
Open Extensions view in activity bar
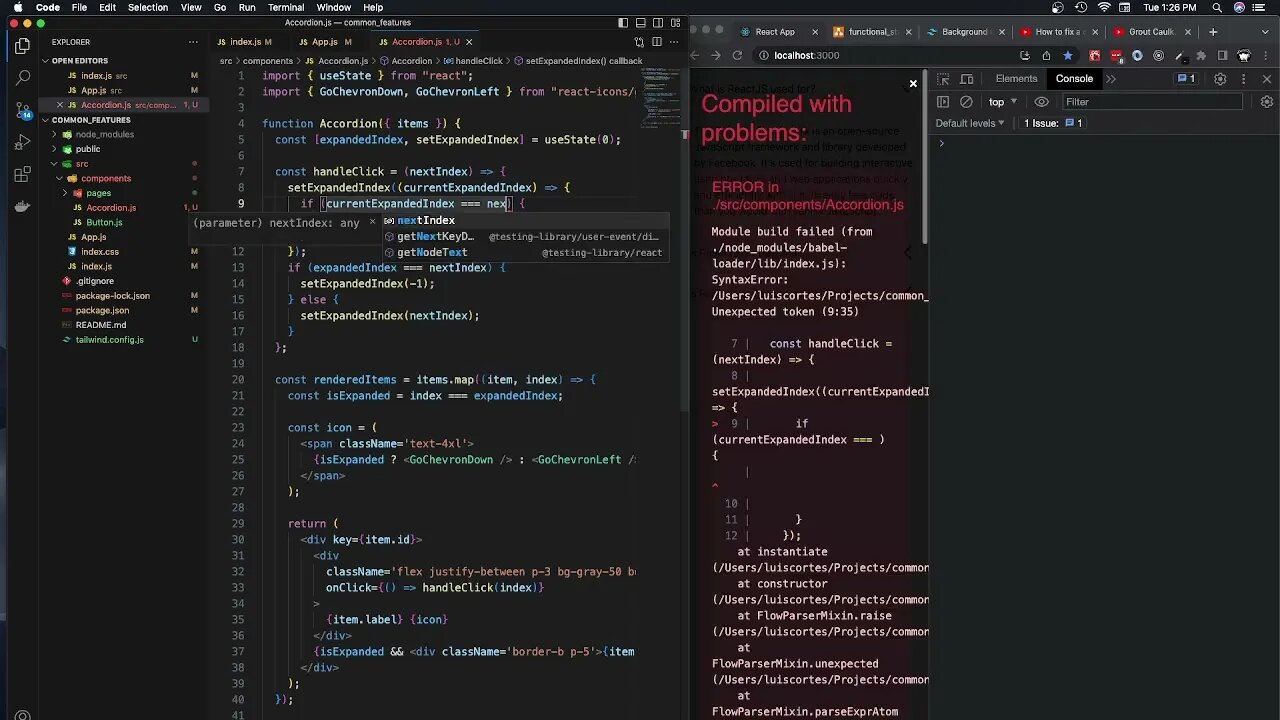click(22, 175)
